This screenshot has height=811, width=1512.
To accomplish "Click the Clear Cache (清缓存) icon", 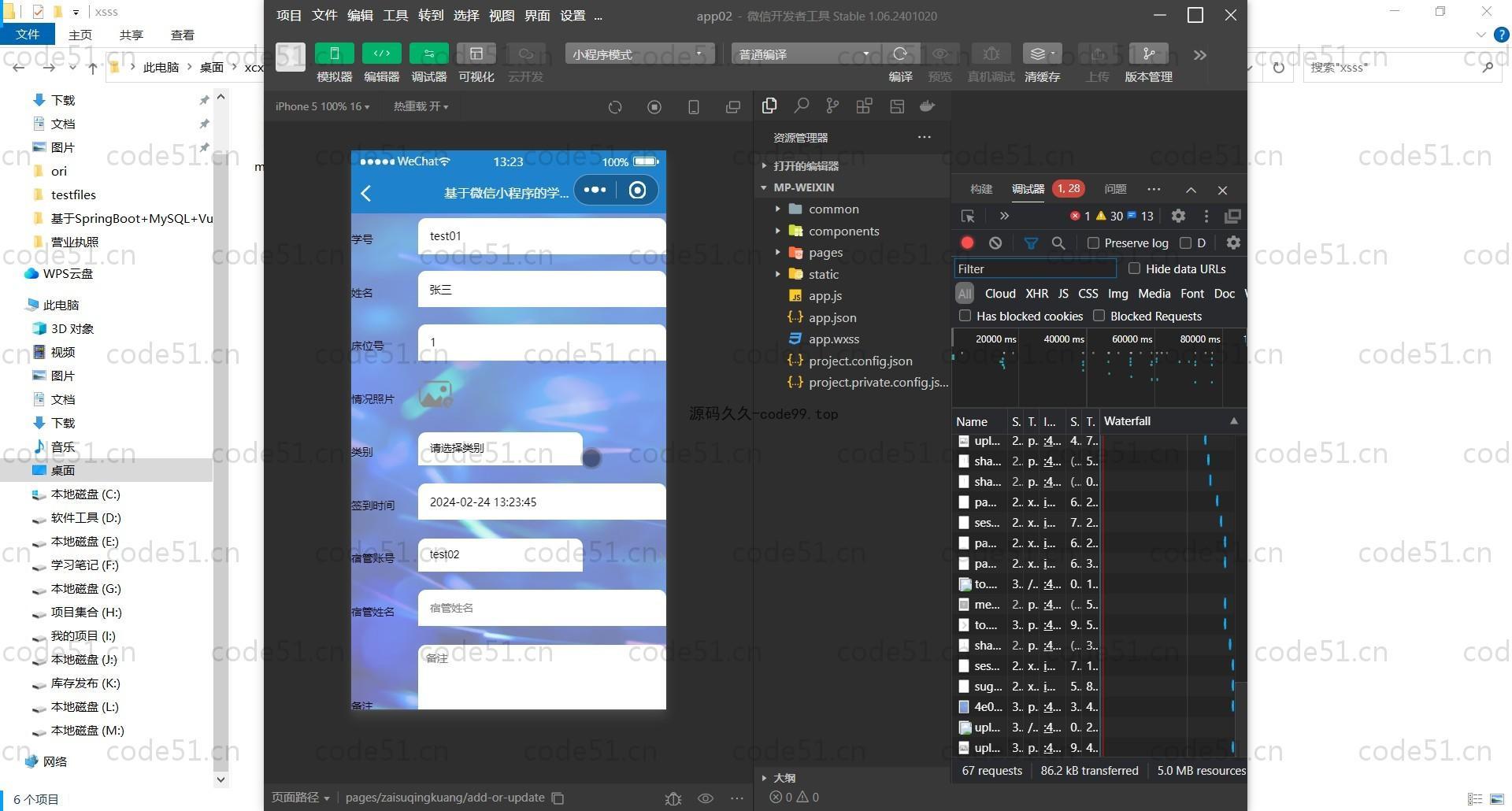I will [1042, 54].
